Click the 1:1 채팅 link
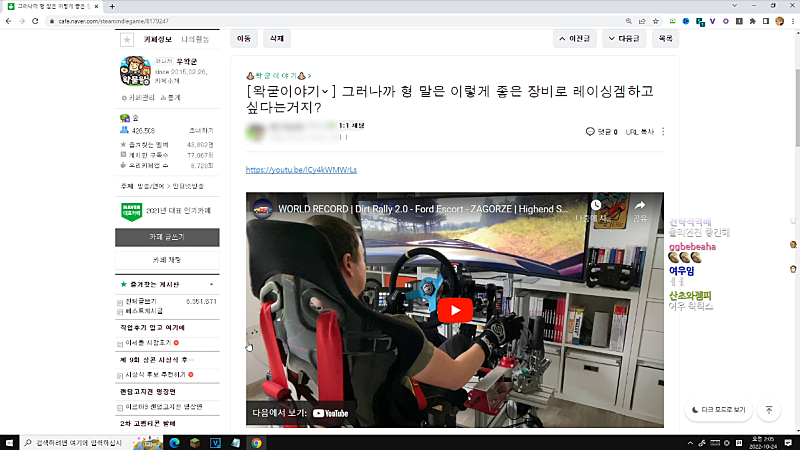800x450 pixels. (x=352, y=126)
